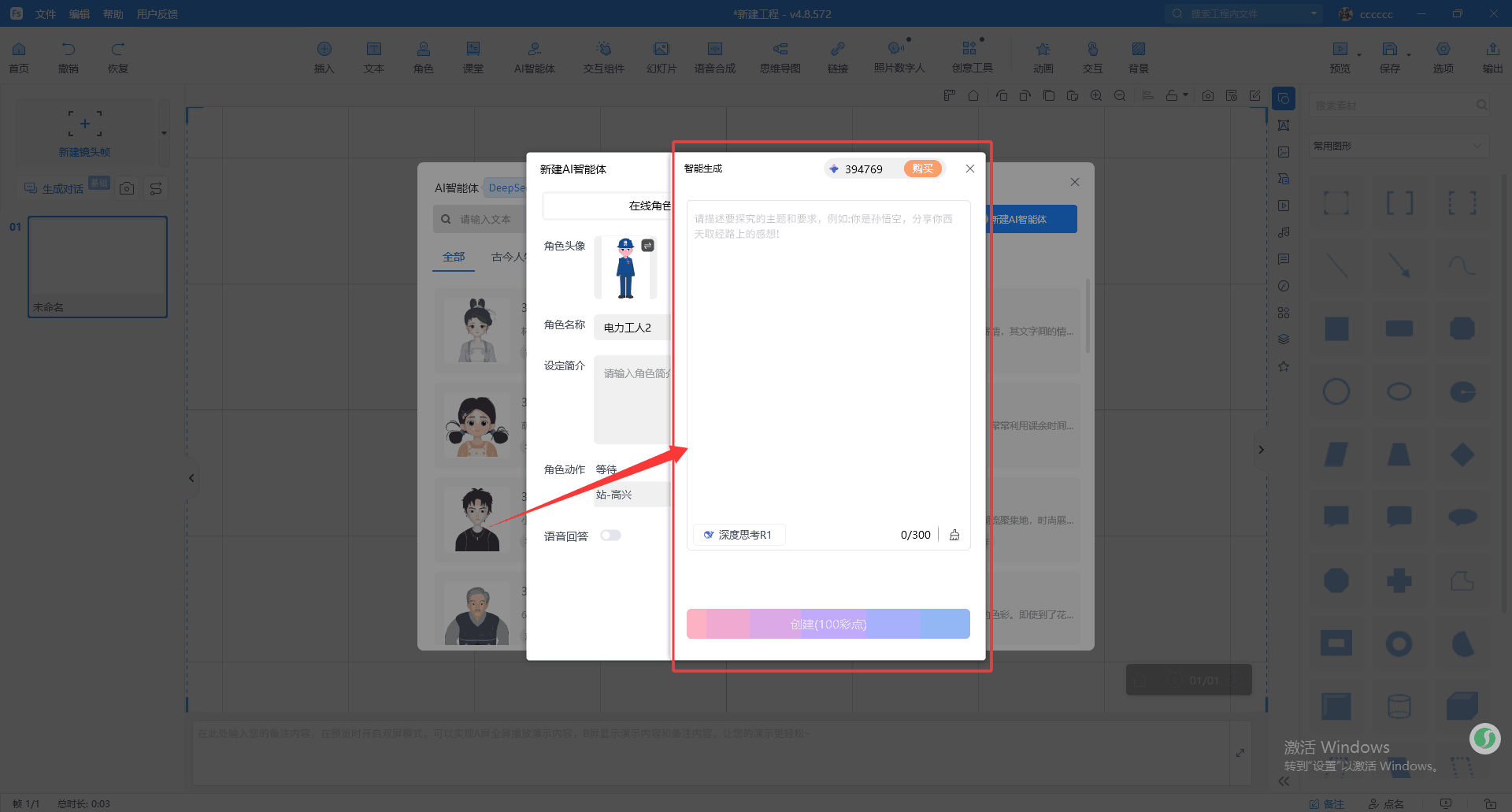Click the swap avatar icon on 角色头像
This screenshot has height=812, width=1512.
coord(647,246)
